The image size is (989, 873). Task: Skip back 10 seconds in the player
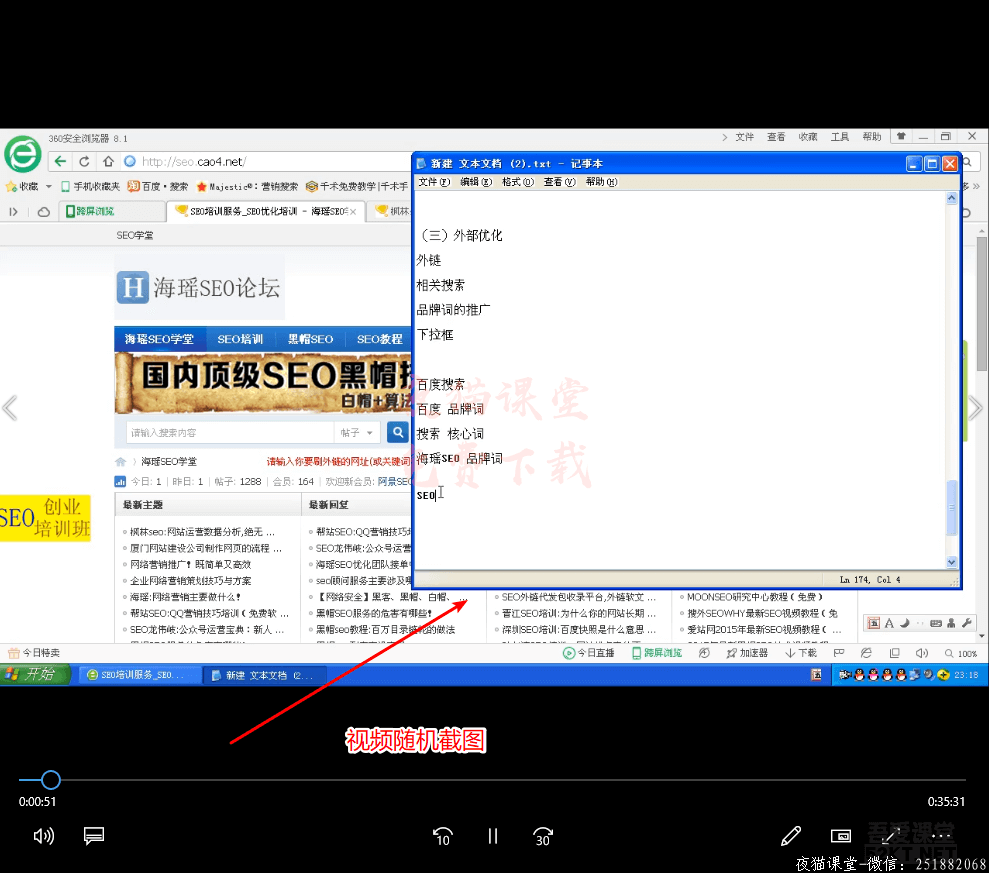(x=443, y=837)
